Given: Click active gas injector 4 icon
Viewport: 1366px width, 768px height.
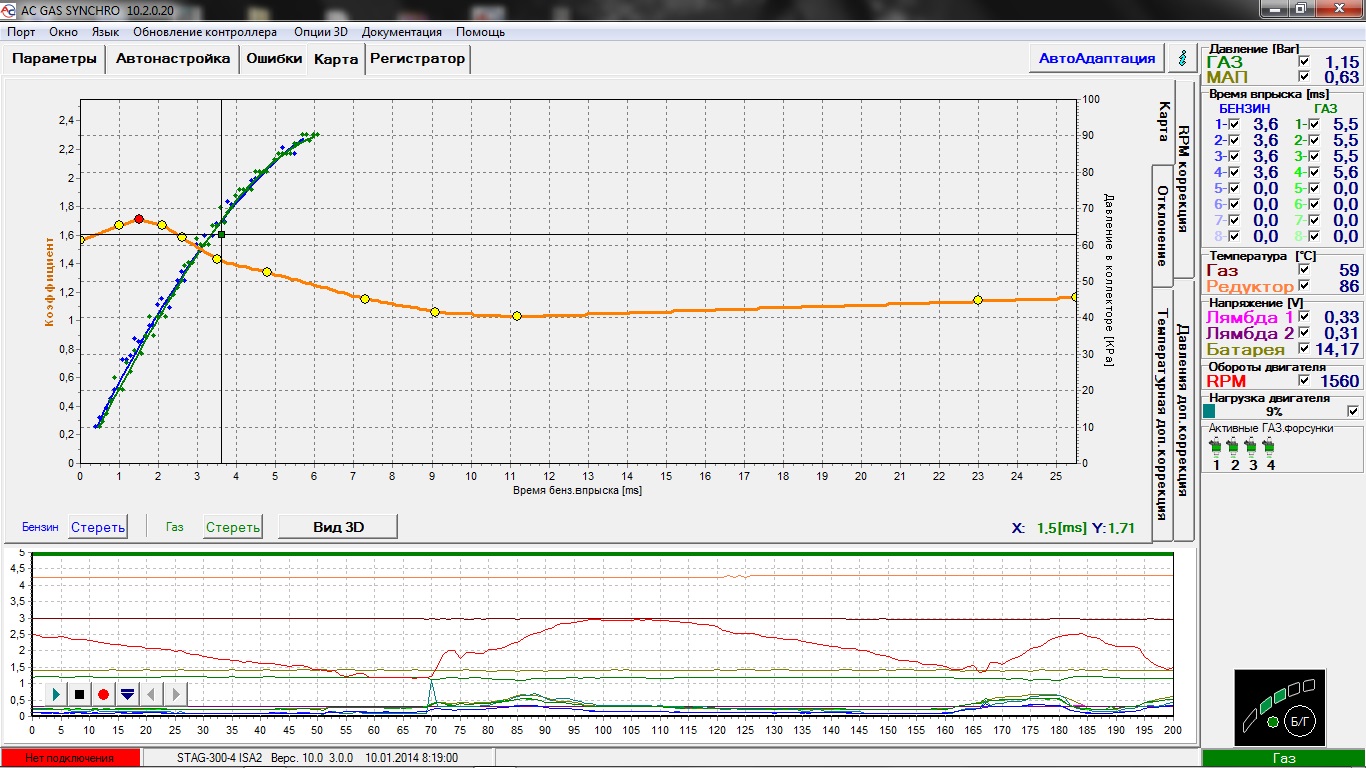Looking at the screenshot, I should tap(1270, 447).
